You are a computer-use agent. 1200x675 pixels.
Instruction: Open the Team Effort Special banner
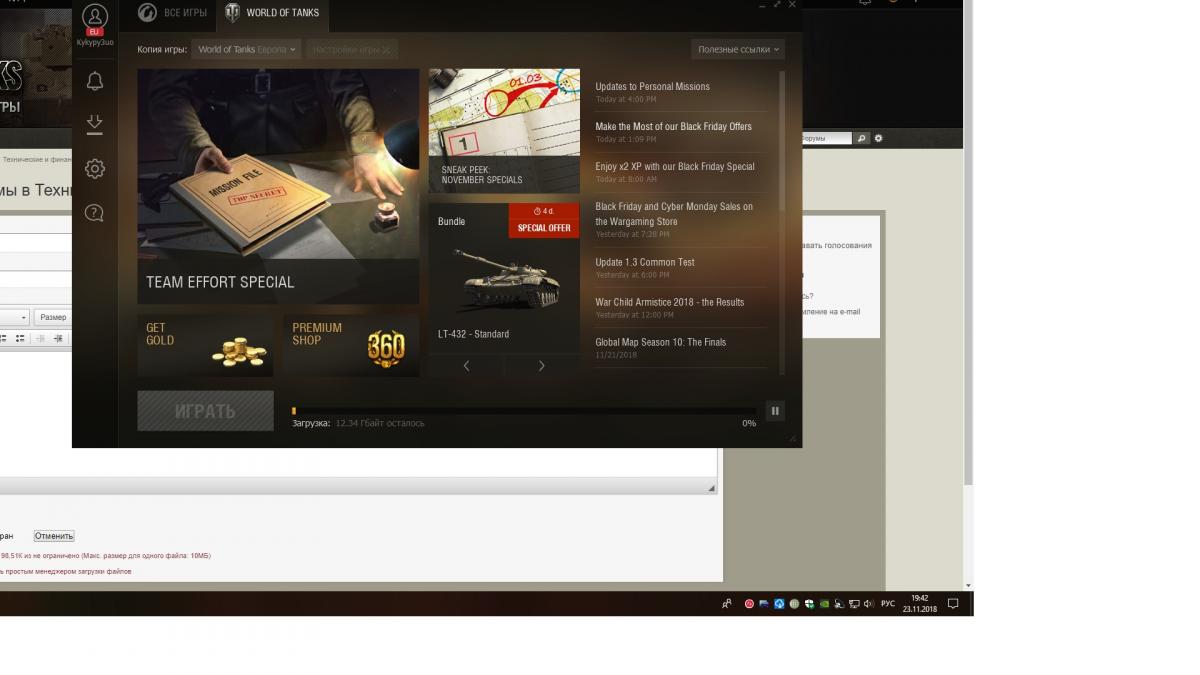point(278,186)
